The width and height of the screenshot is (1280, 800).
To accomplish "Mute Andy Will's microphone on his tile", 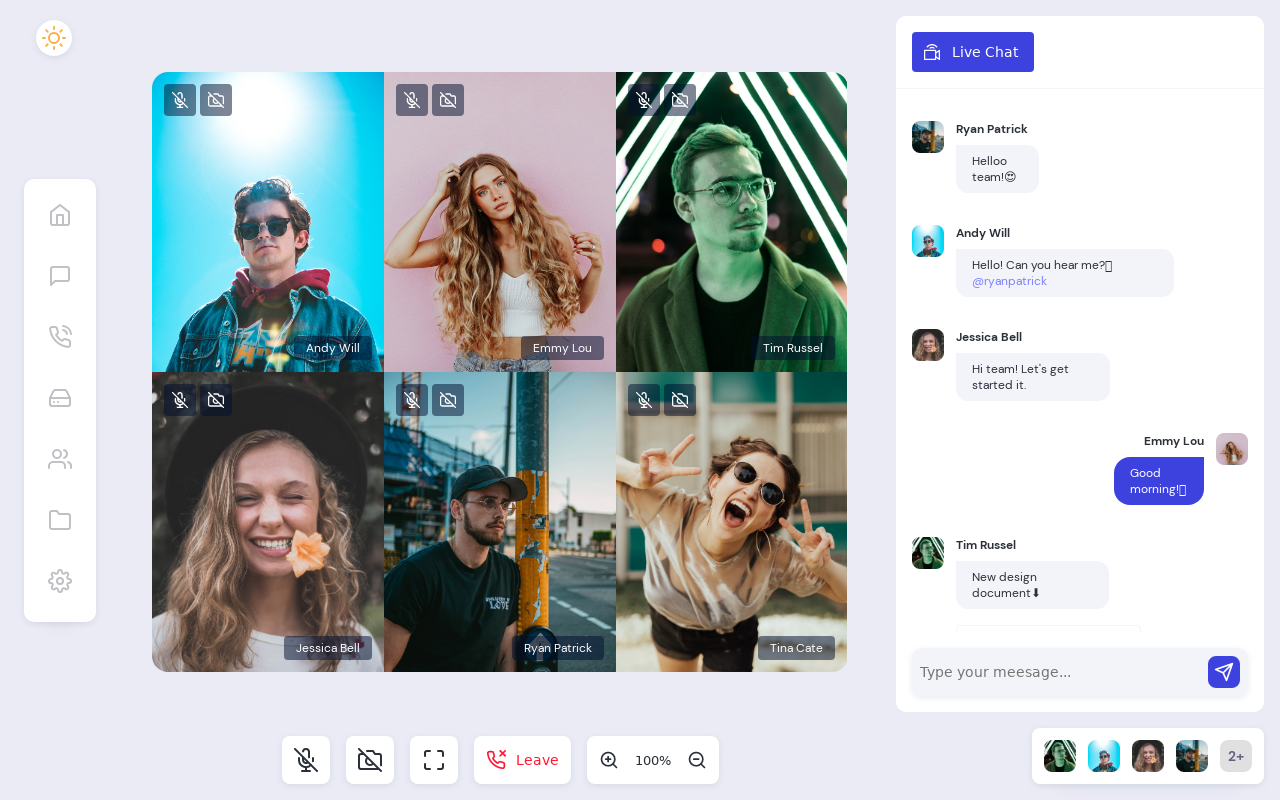I will pyautogui.click(x=180, y=100).
